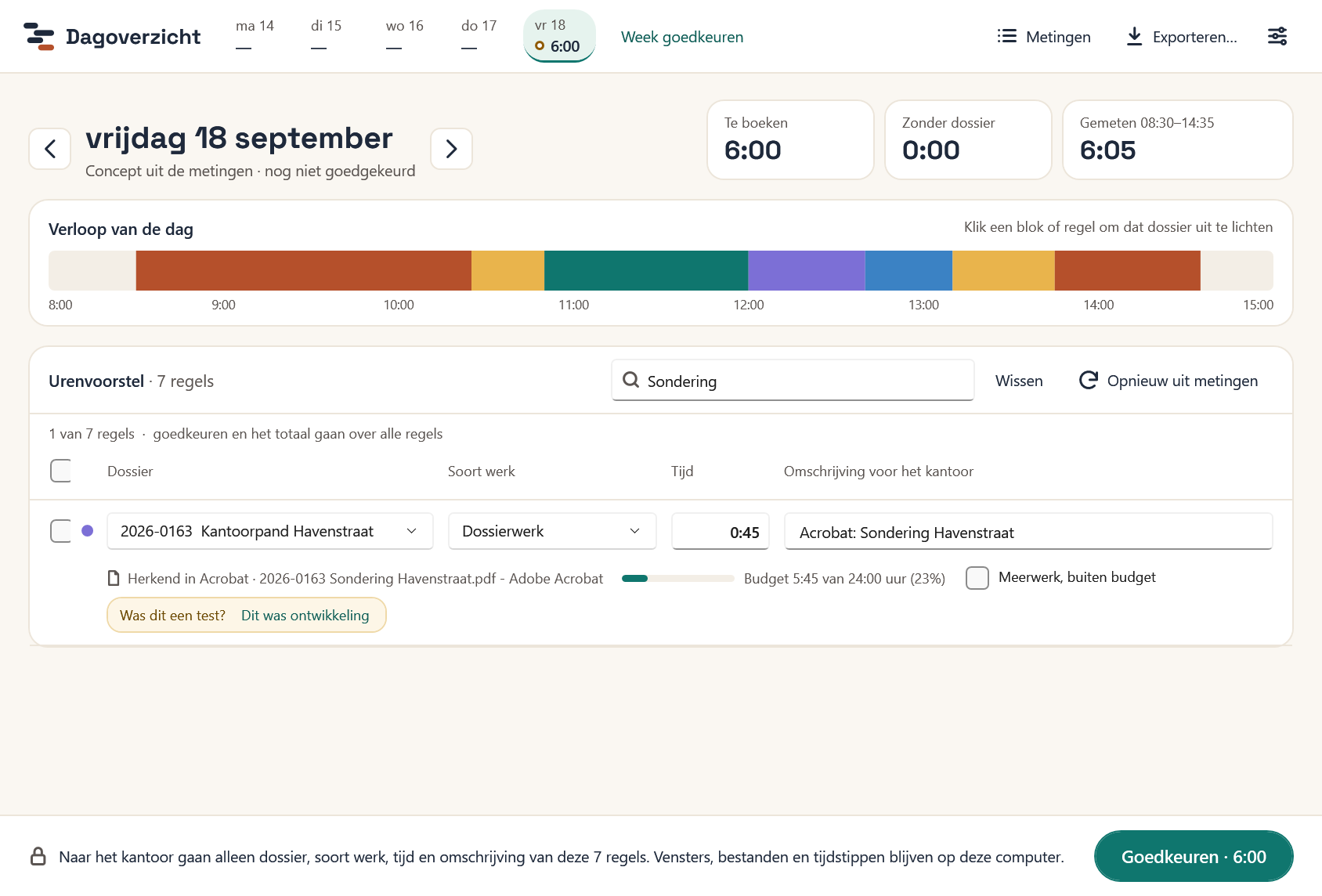
Task: Click the teal timeline block at 11:00
Action: pyautogui.click(x=646, y=270)
